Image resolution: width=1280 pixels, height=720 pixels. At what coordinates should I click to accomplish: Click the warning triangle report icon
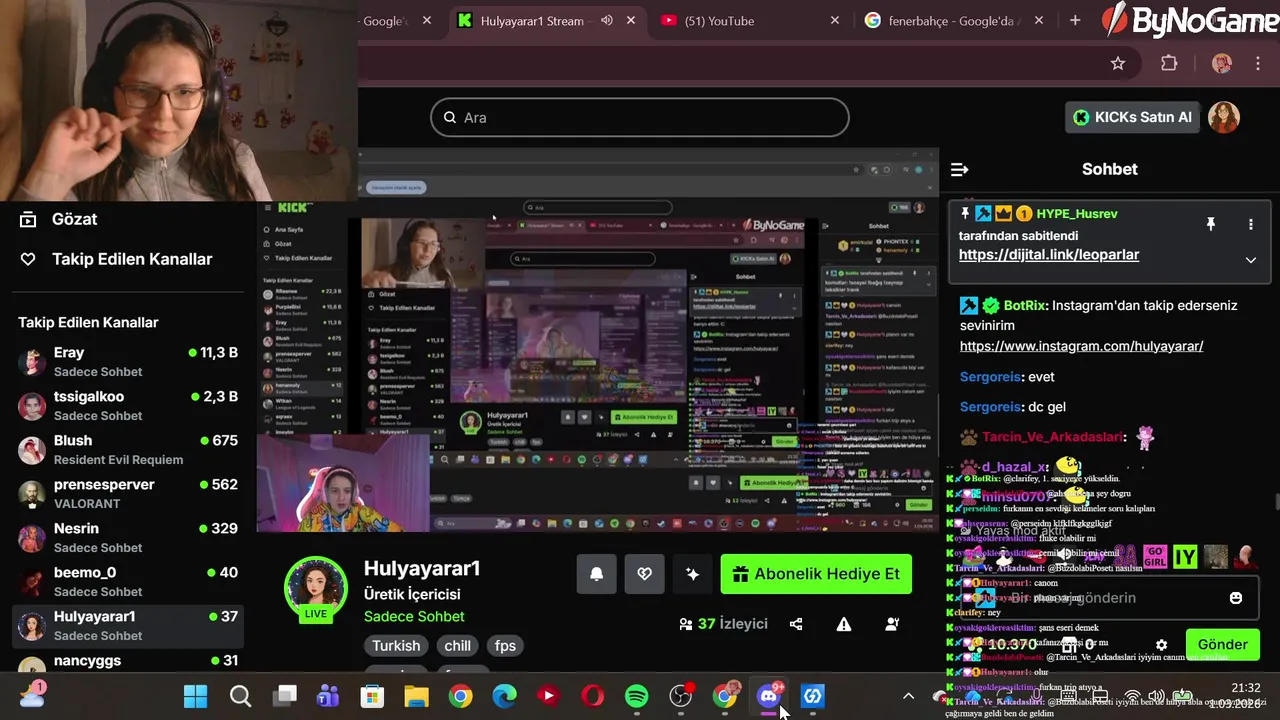[844, 624]
